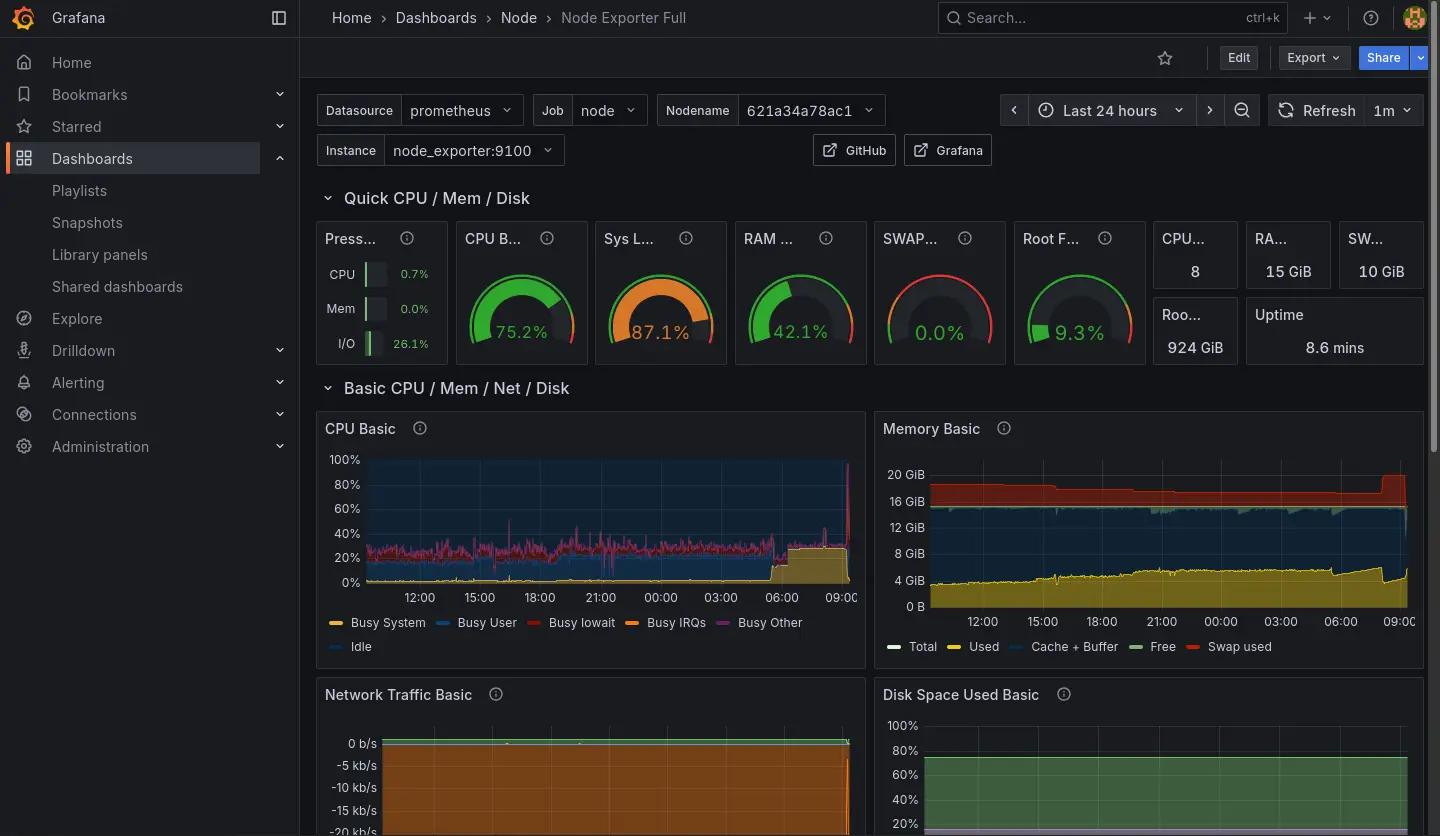Open the Datasource prometheus dropdown
This screenshot has height=836, width=1440.
click(x=464, y=111)
